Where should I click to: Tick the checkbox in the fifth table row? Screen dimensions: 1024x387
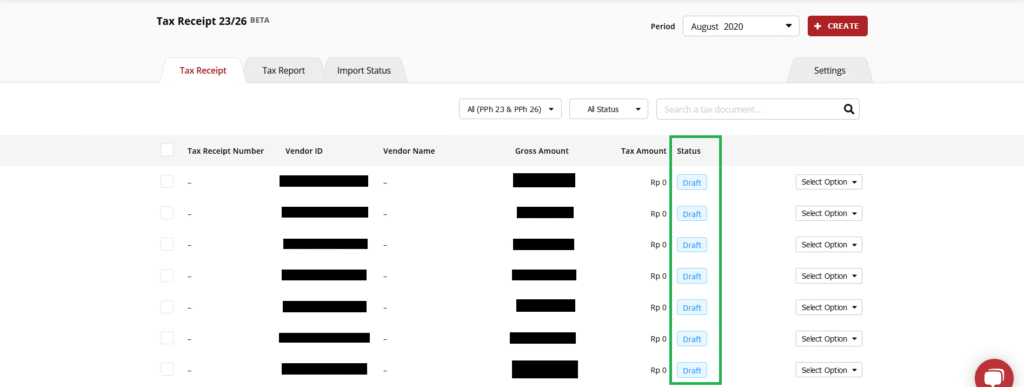pyautogui.click(x=167, y=307)
